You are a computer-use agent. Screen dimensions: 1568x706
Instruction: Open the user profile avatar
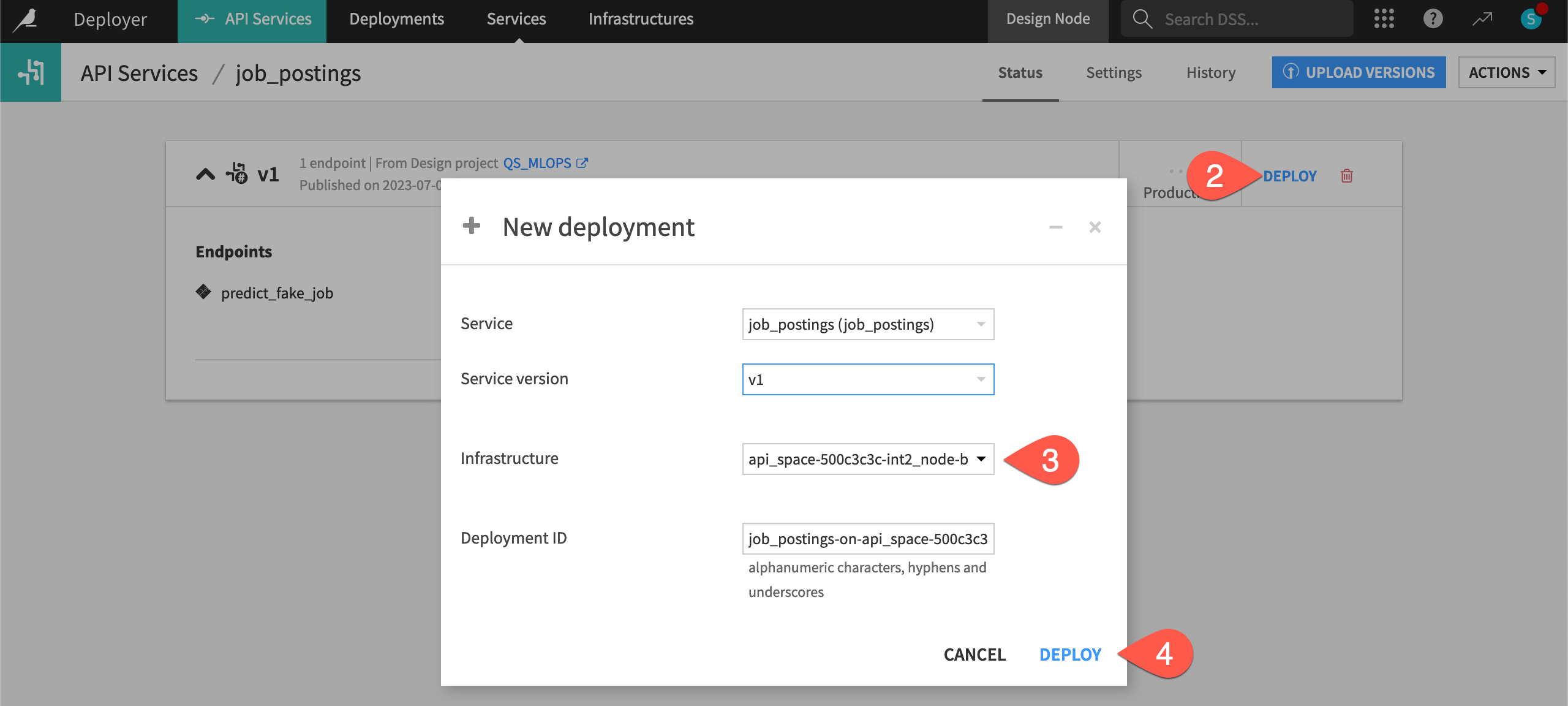pos(1531,19)
